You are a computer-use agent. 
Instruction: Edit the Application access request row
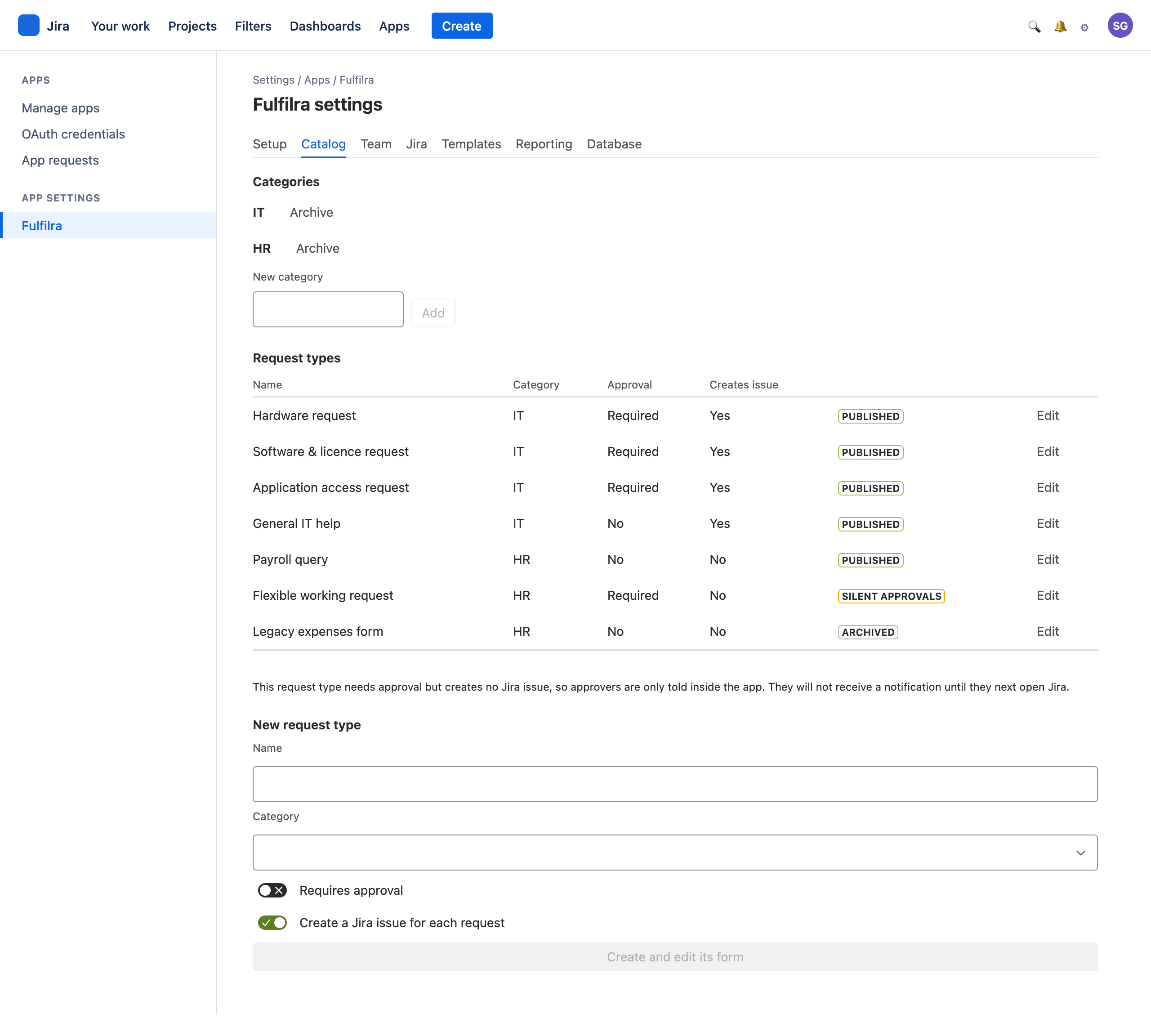(x=1048, y=487)
